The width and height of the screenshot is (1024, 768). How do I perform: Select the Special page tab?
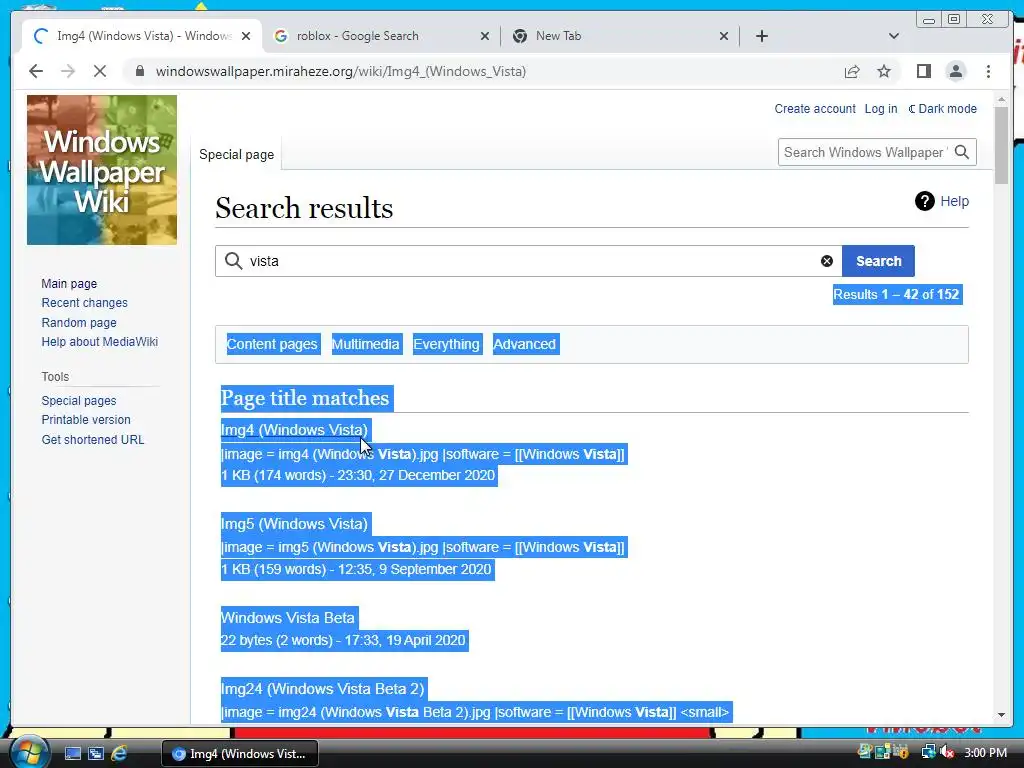click(x=236, y=155)
